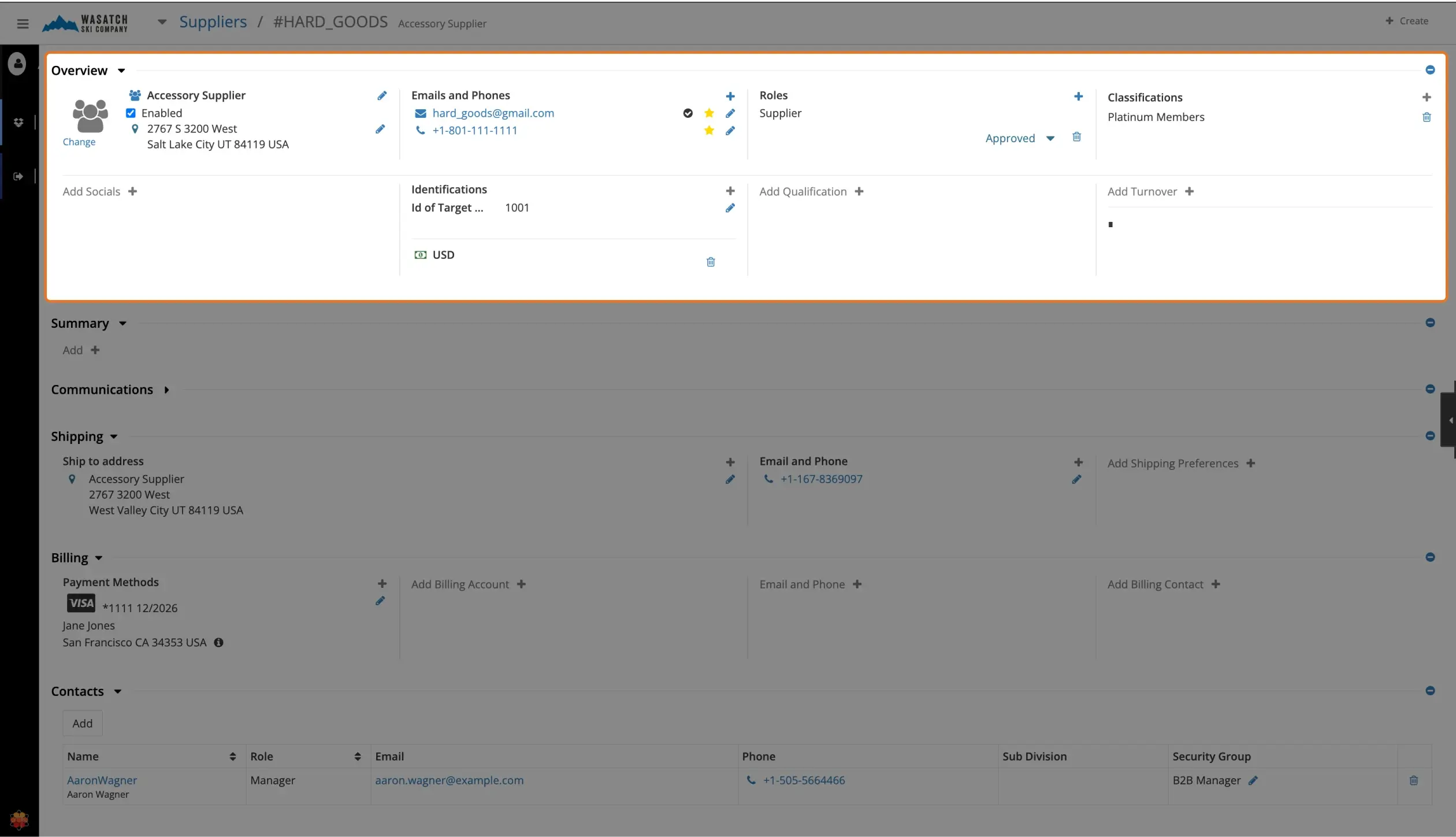Add a new payment method
Image resolution: width=1456 pixels, height=837 pixels.
(382, 584)
